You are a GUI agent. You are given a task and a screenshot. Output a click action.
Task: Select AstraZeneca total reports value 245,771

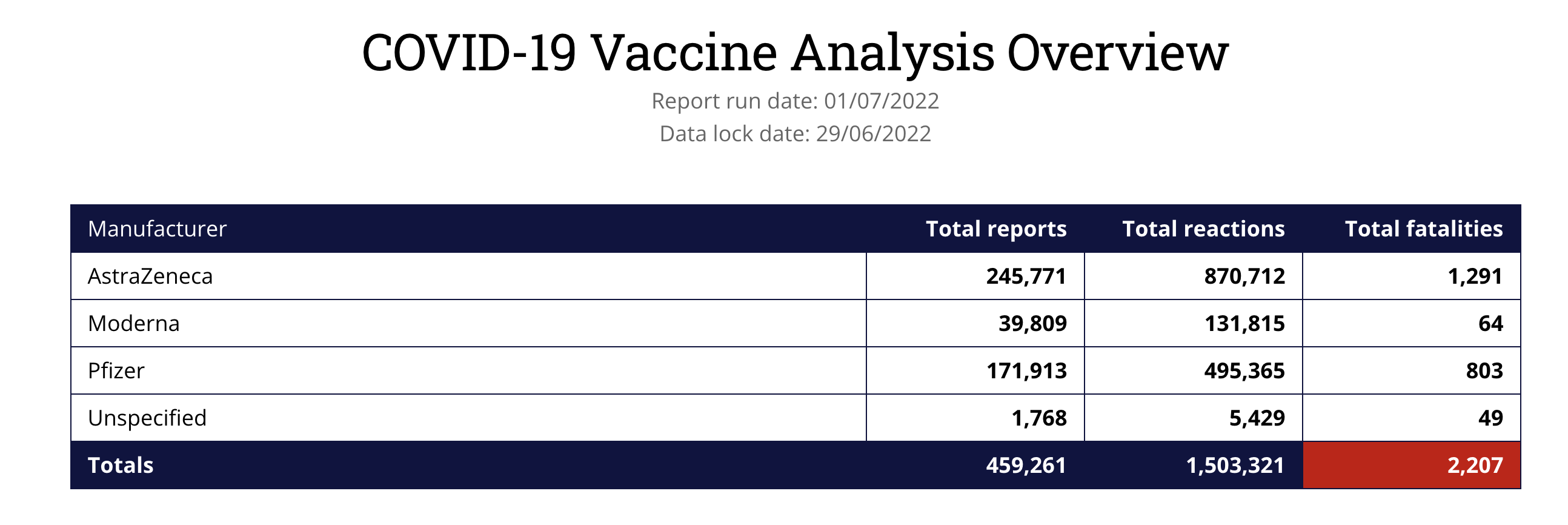pos(1026,276)
